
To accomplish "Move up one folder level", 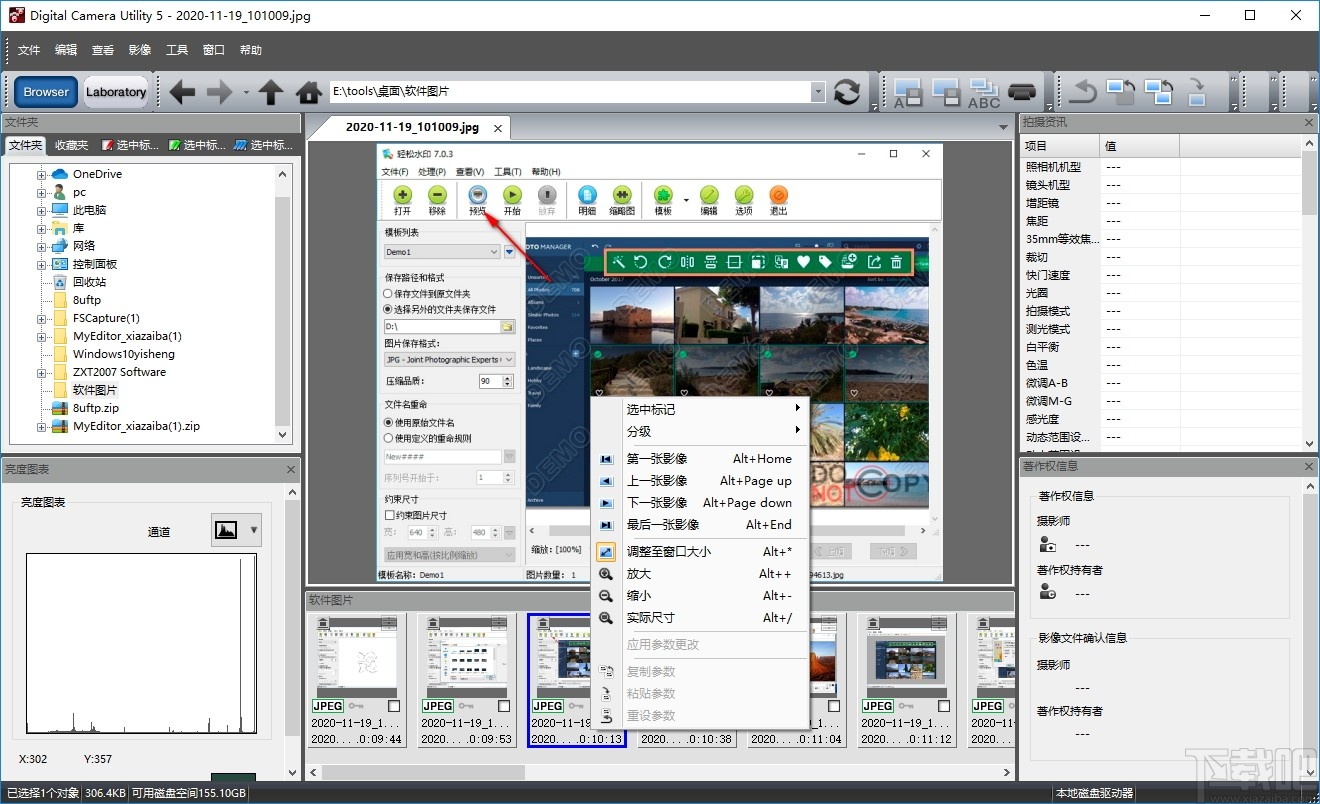I will pos(271,92).
